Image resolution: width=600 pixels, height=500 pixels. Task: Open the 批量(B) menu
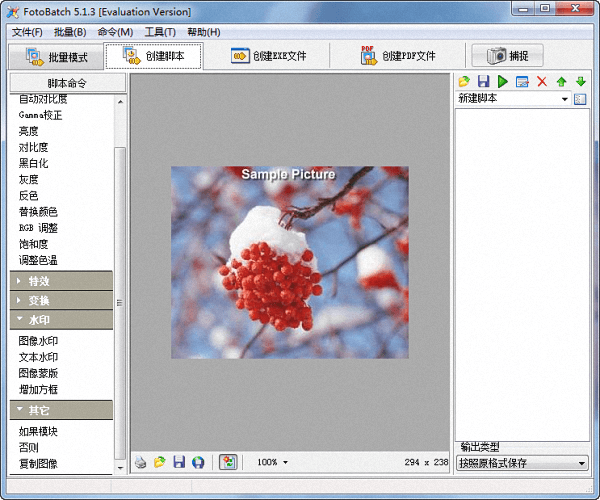pyautogui.click(x=70, y=32)
